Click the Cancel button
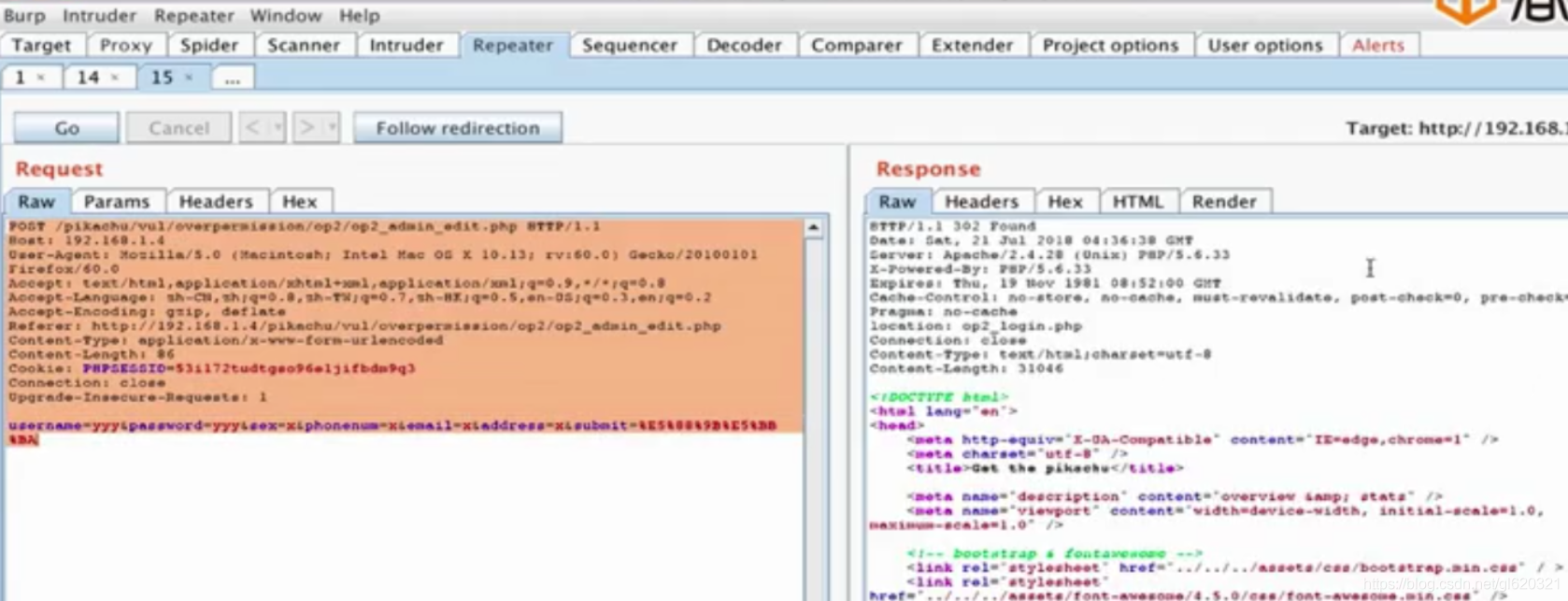Image resolution: width=1568 pixels, height=601 pixels. (178, 128)
